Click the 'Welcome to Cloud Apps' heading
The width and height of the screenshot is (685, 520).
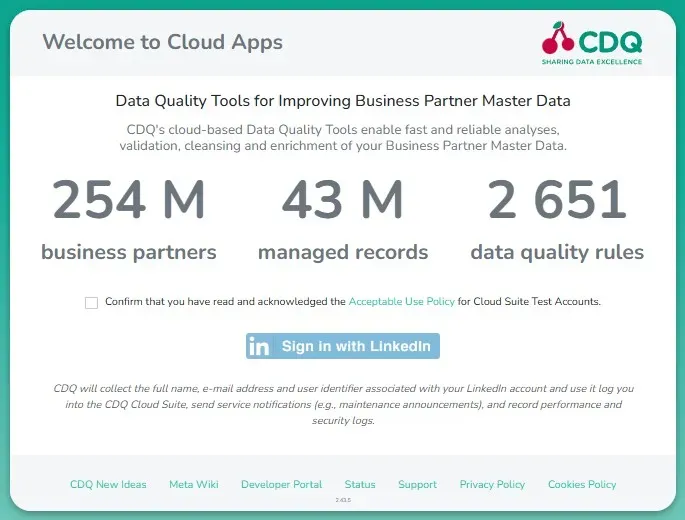163,42
